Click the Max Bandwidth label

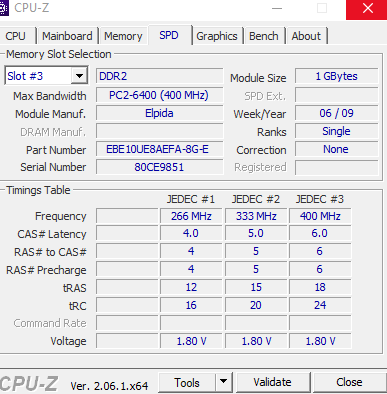coord(50,96)
